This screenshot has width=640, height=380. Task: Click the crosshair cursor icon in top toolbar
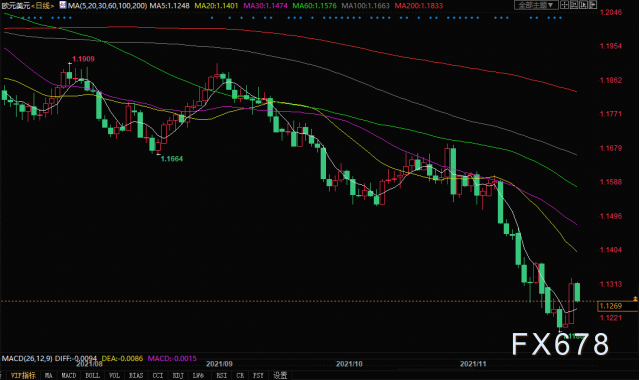(564, 5)
